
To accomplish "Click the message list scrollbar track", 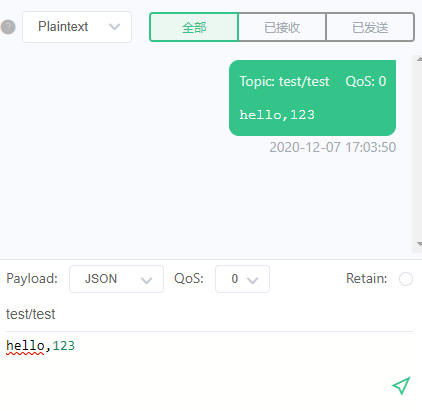I will 418,151.
